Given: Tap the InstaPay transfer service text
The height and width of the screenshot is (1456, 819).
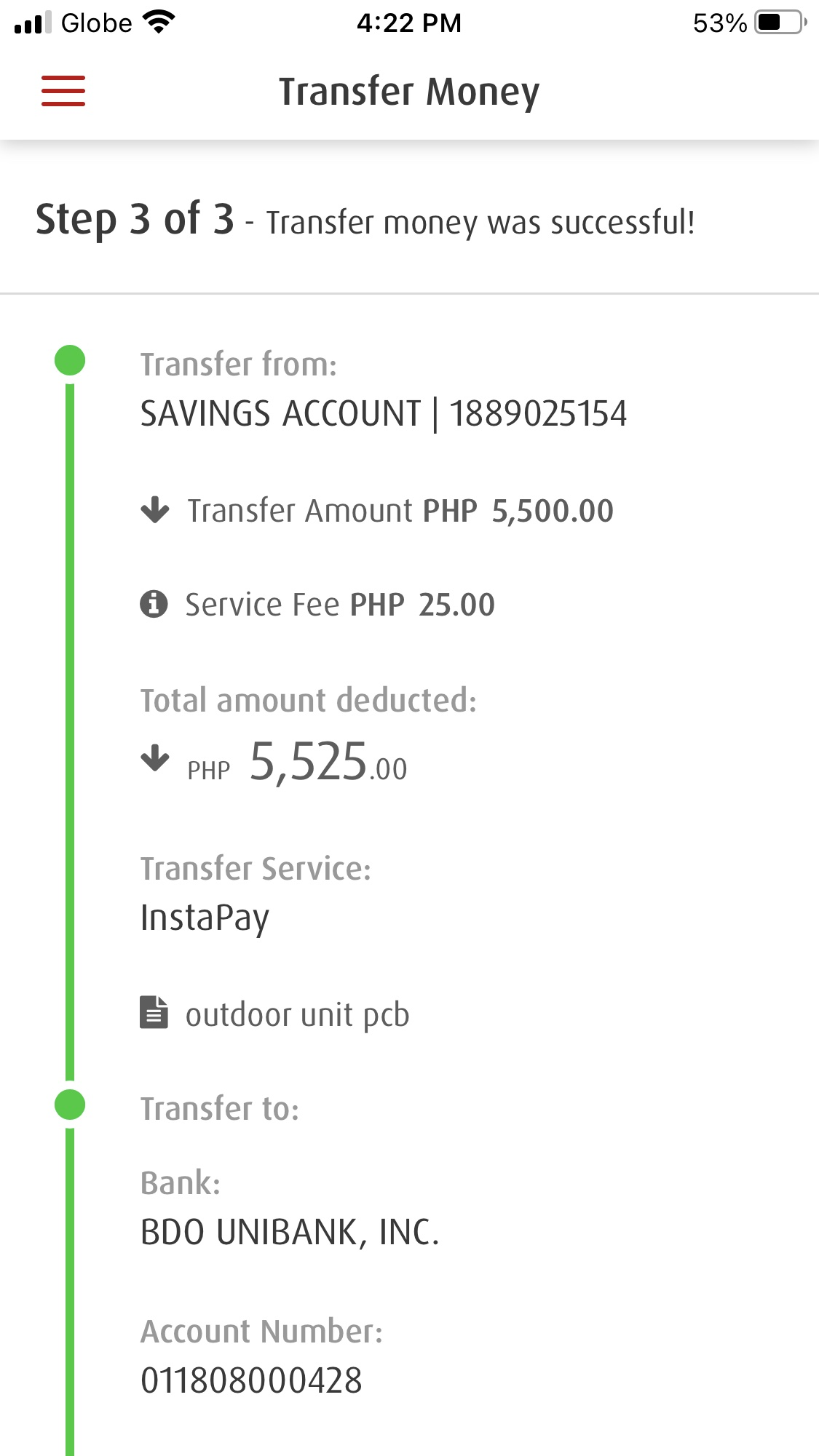Looking at the screenshot, I should pos(205,918).
